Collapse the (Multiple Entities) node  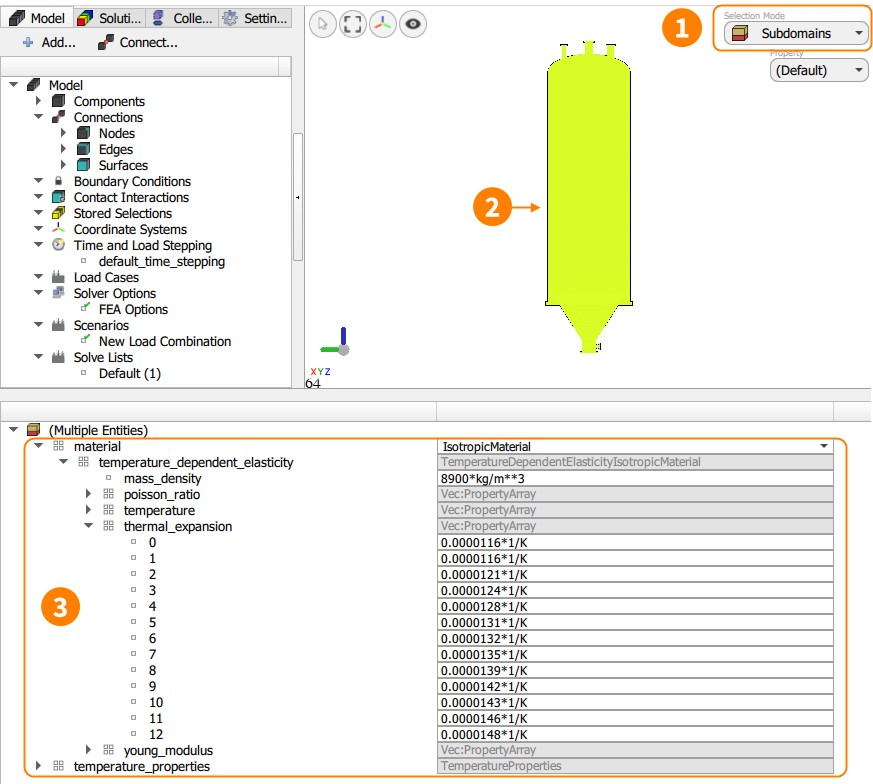click(x=13, y=430)
